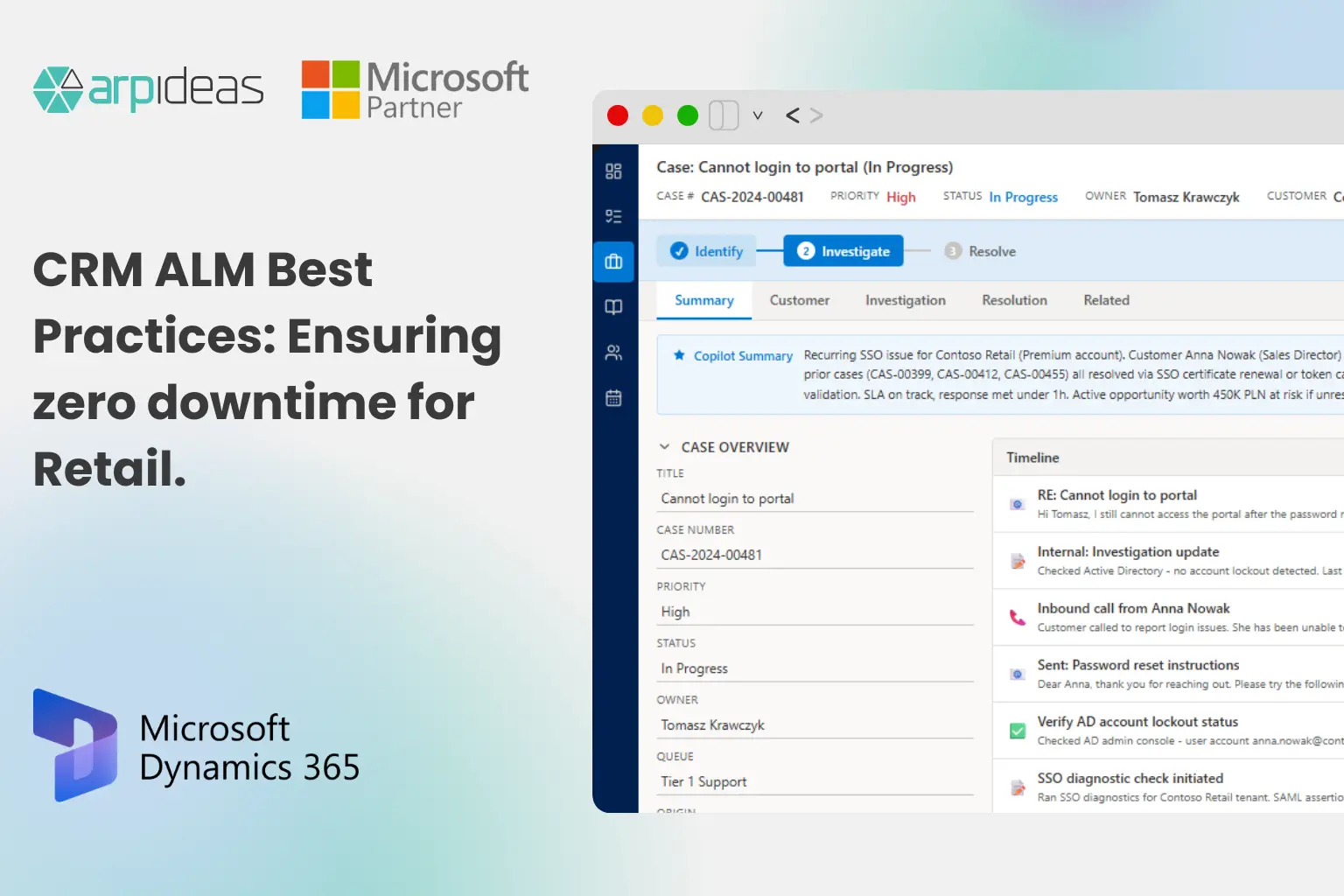Open the Investigation tab

click(x=905, y=300)
